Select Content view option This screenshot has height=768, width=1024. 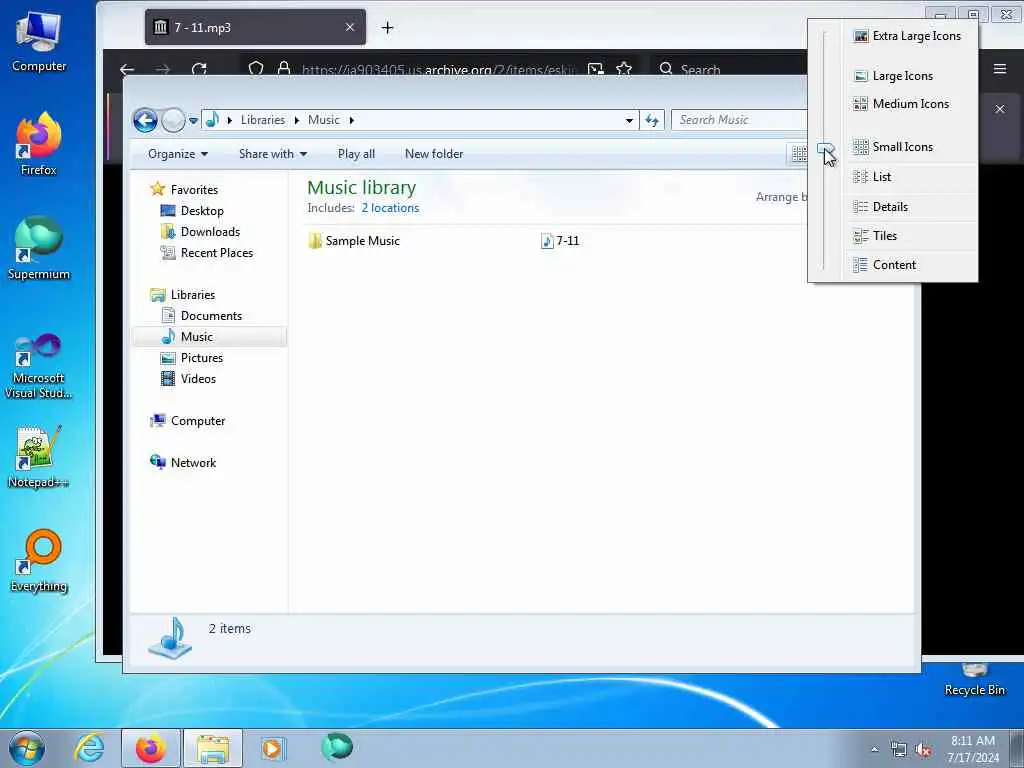pos(884,265)
